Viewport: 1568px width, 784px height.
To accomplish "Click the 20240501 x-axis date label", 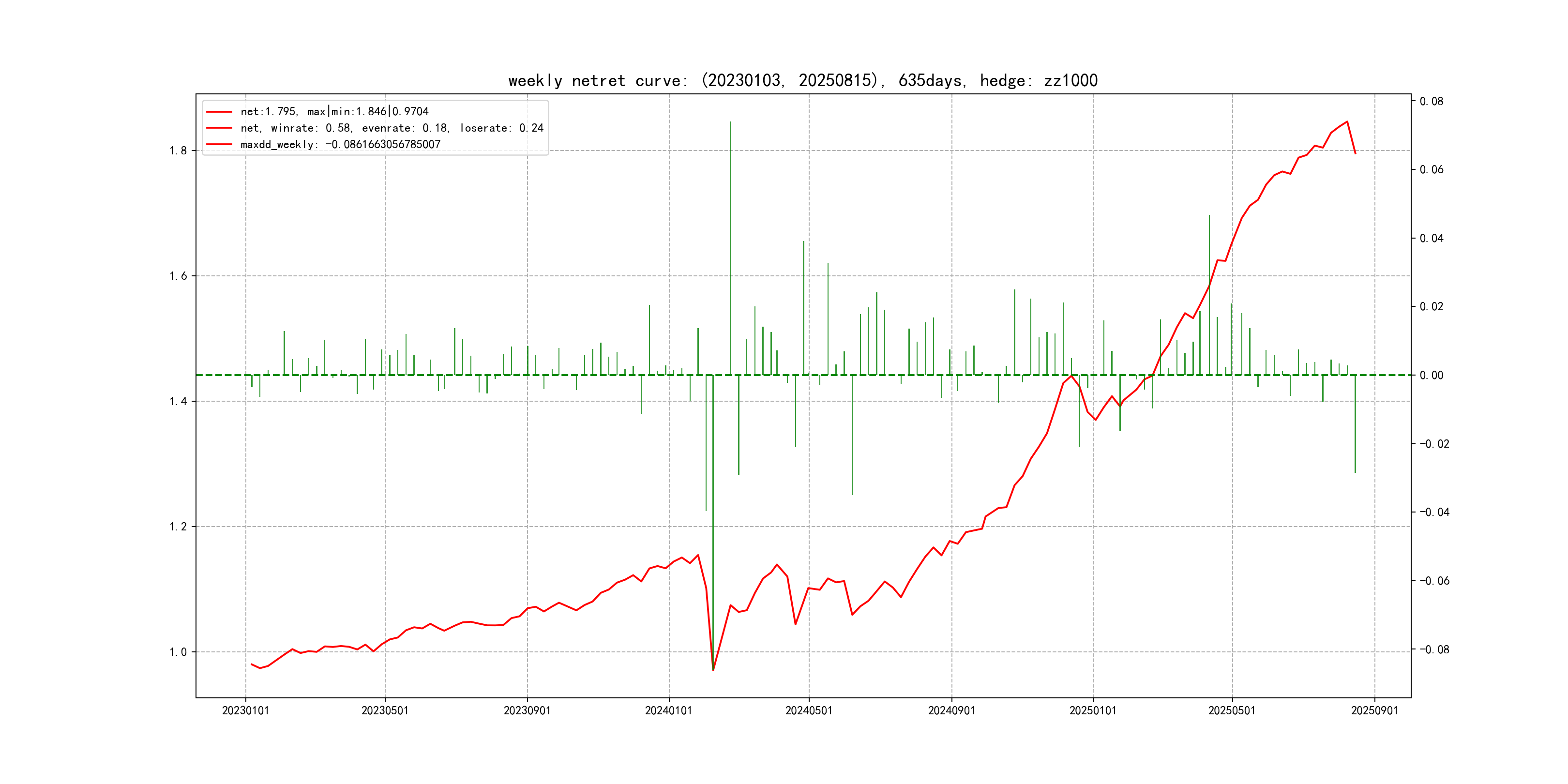I will (808, 710).
